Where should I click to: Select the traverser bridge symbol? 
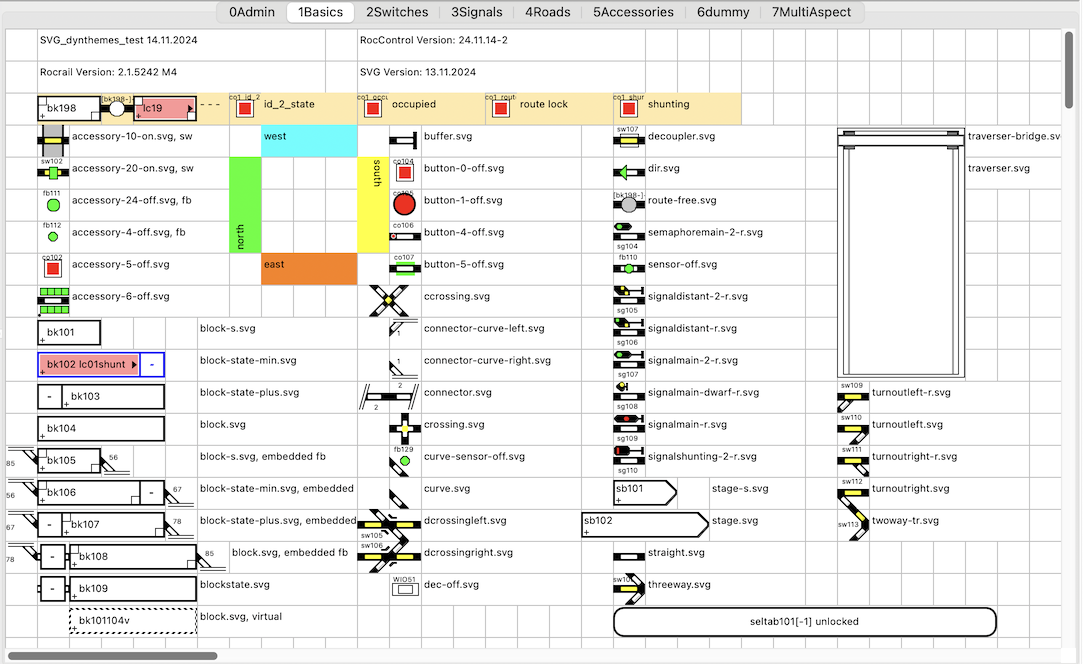click(x=901, y=141)
